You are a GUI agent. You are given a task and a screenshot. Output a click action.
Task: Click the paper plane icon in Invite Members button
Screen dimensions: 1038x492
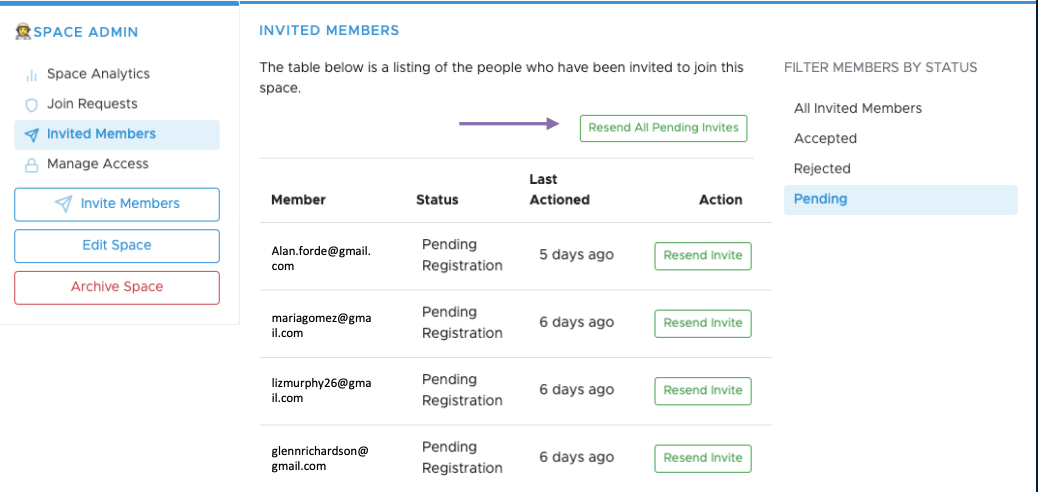pos(64,204)
